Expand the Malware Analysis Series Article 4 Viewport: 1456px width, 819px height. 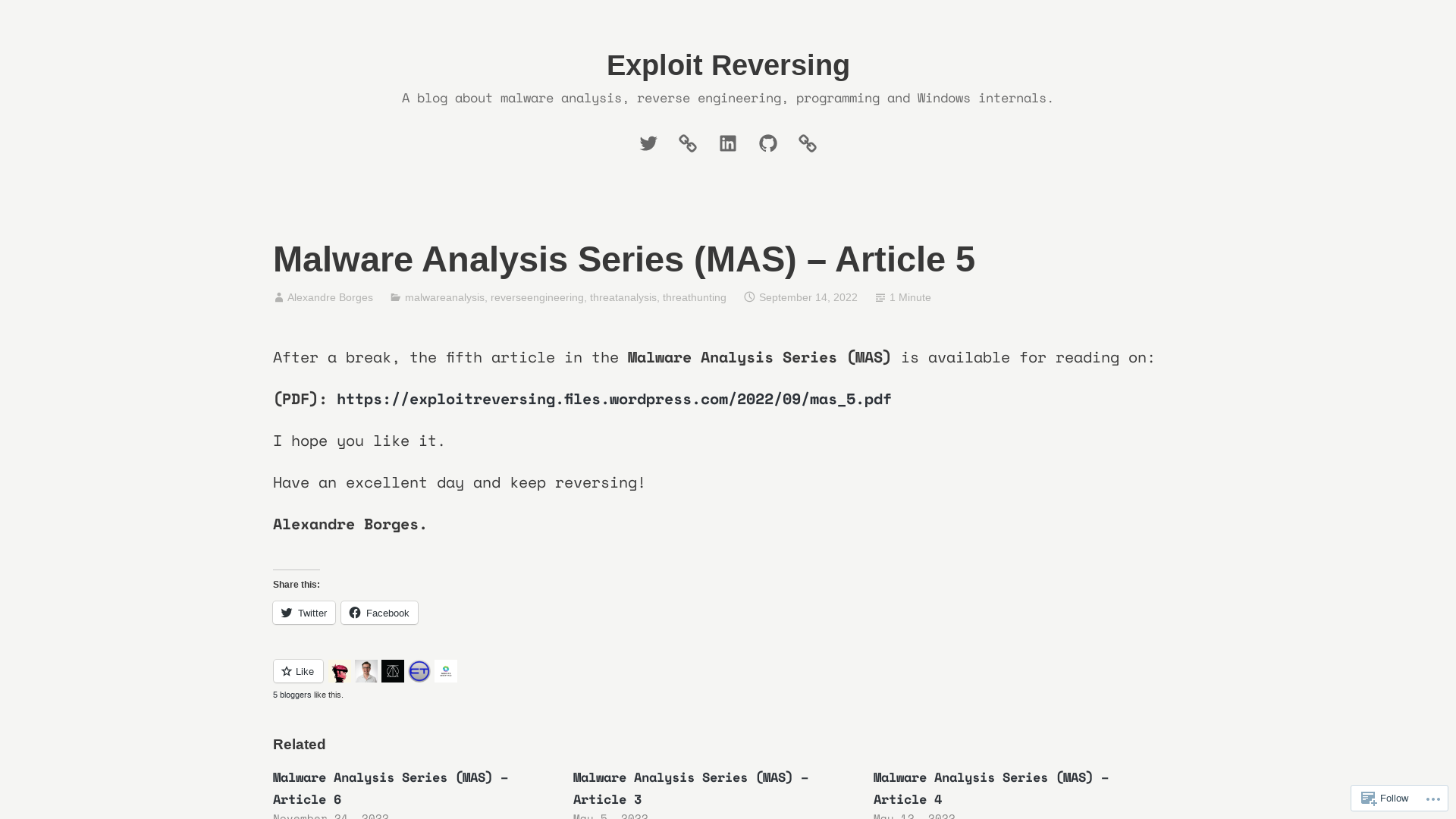(x=991, y=788)
